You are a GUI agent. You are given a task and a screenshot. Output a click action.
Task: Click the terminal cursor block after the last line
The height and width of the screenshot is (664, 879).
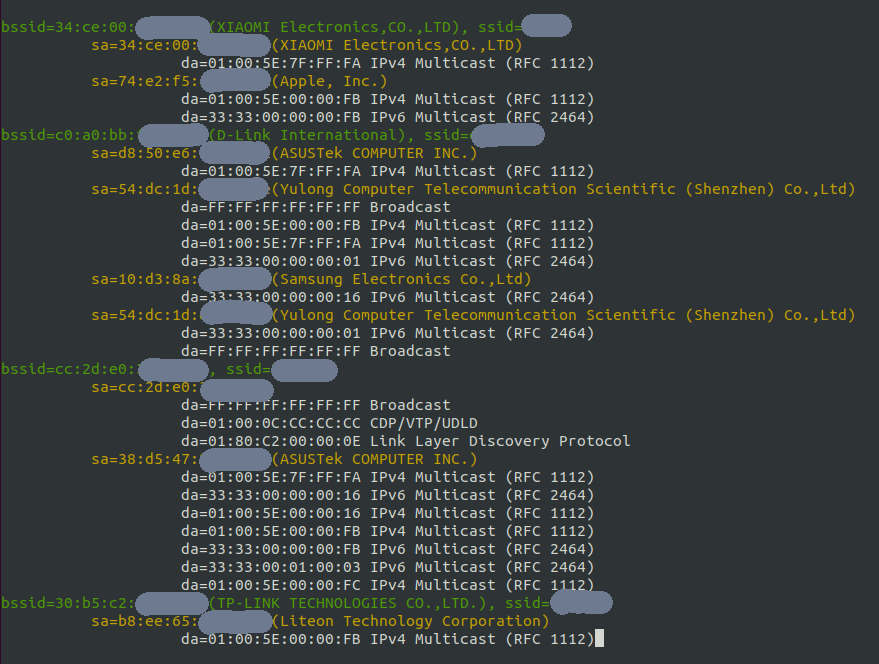pyautogui.click(x=599, y=638)
